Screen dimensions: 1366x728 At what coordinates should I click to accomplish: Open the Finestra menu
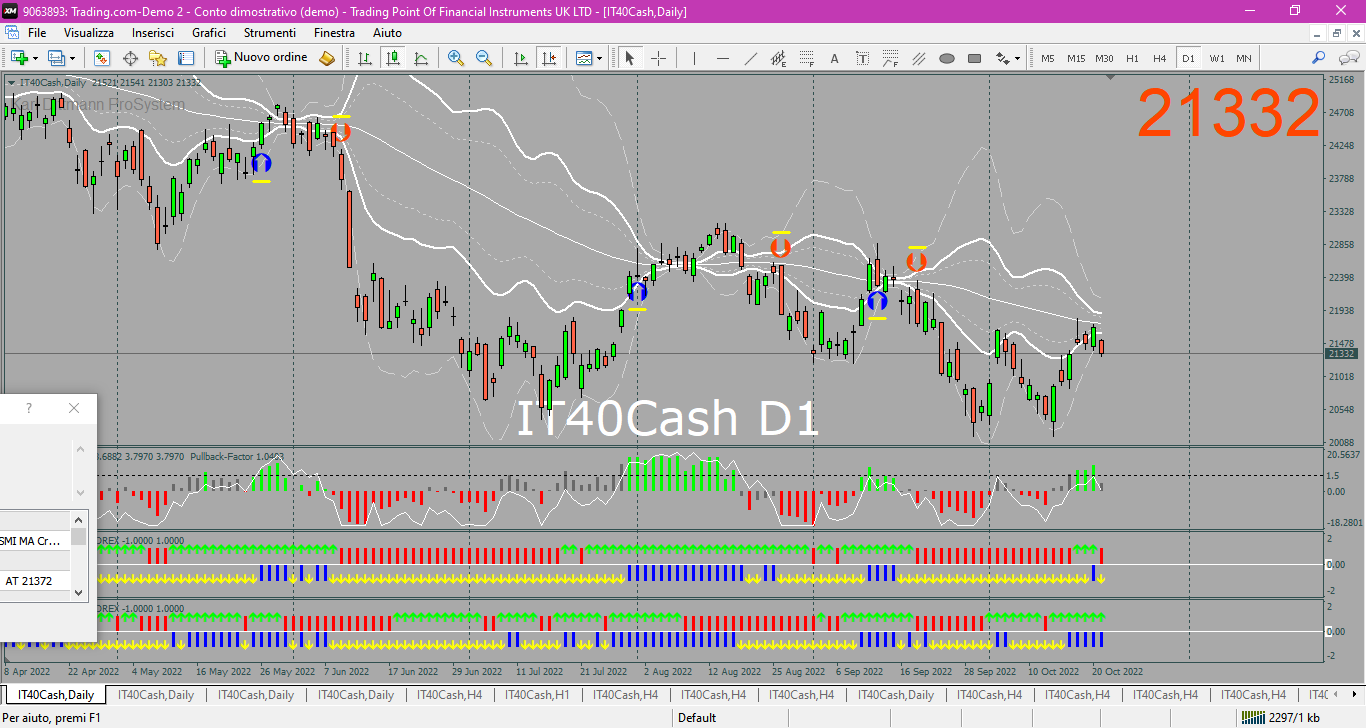click(x=334, y=33)
